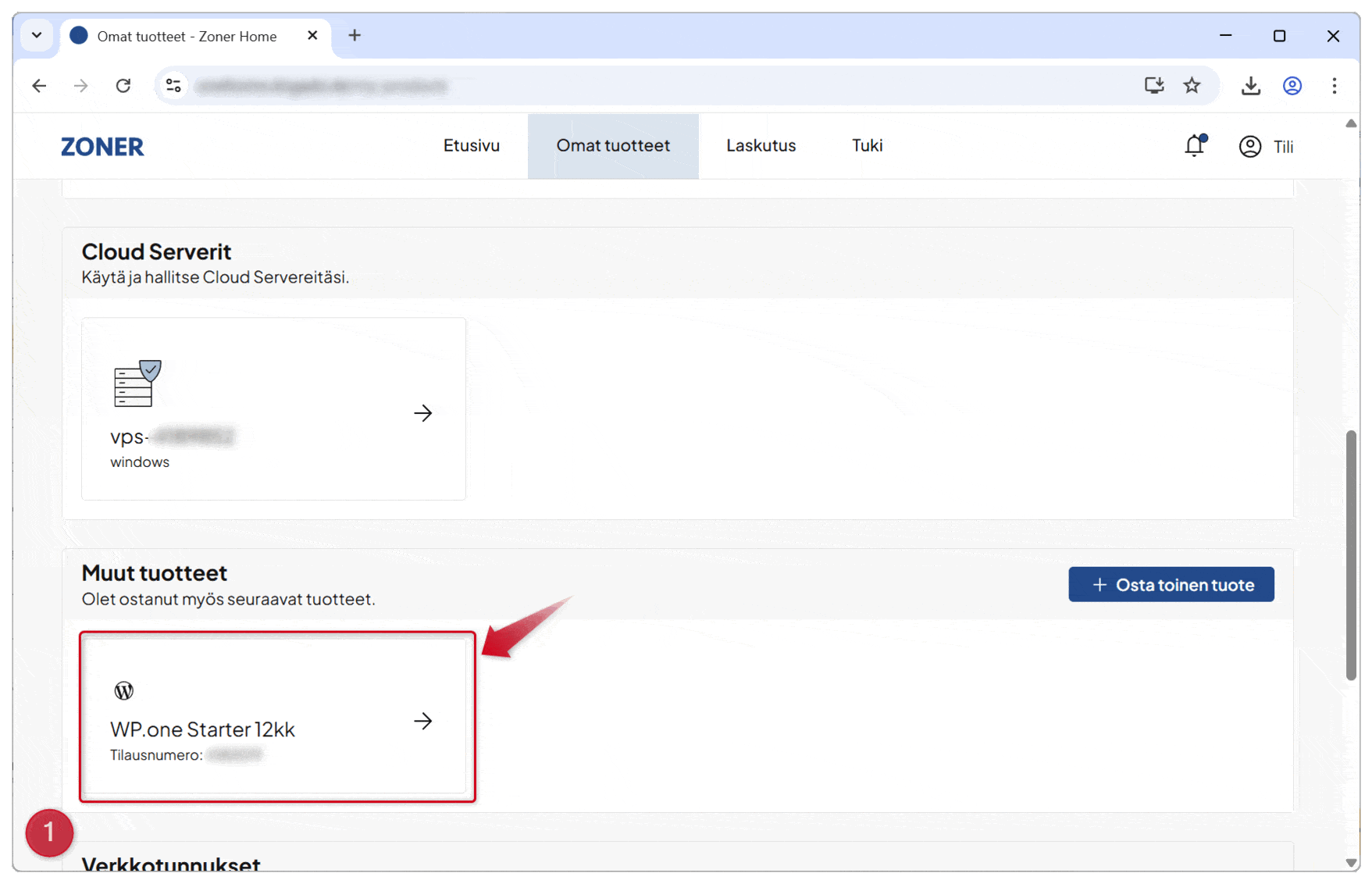Click the install app icon in address bar
Image resolution: width=1372 pixels, height=884 pixels.
pos(1153,86)
